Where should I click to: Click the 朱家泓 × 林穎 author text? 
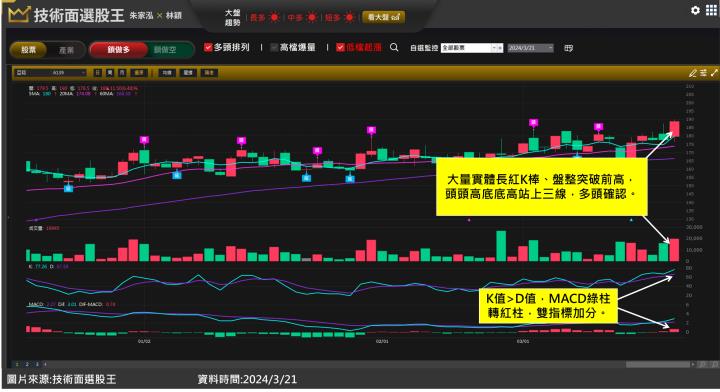click(155, 16)
